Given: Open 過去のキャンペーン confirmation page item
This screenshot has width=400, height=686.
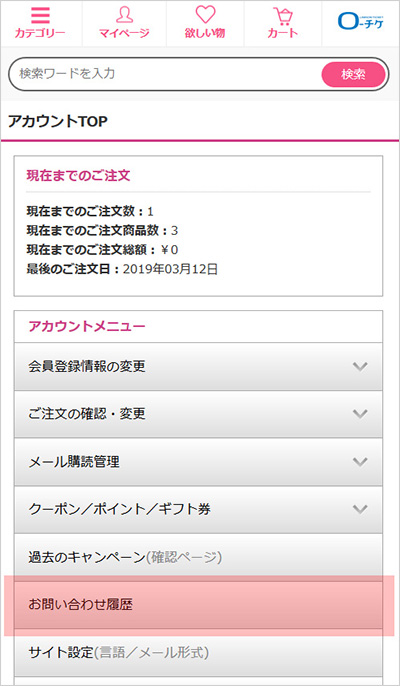Looking at the screenshot, I should (198, 557).
